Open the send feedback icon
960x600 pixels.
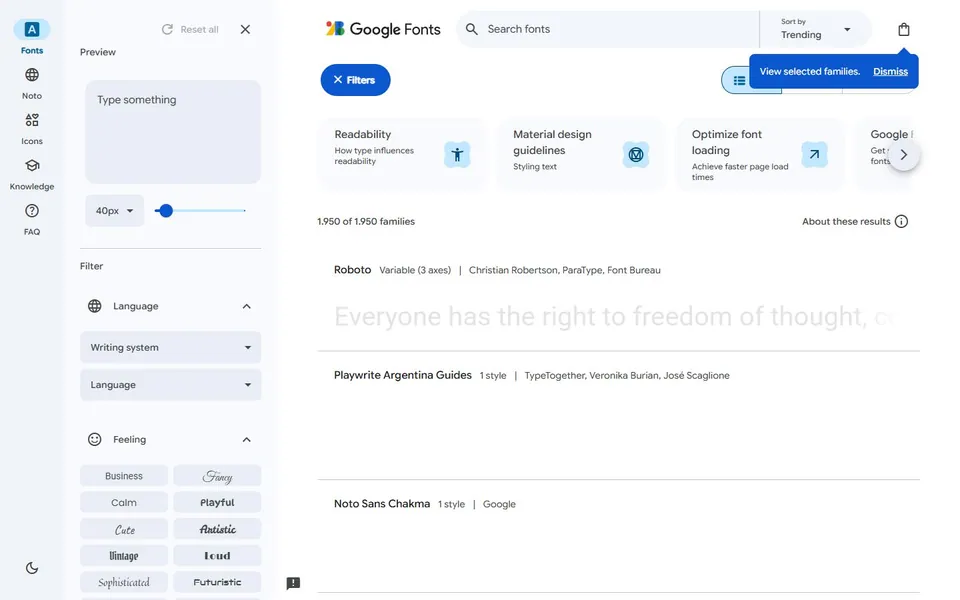coord(293,583)
